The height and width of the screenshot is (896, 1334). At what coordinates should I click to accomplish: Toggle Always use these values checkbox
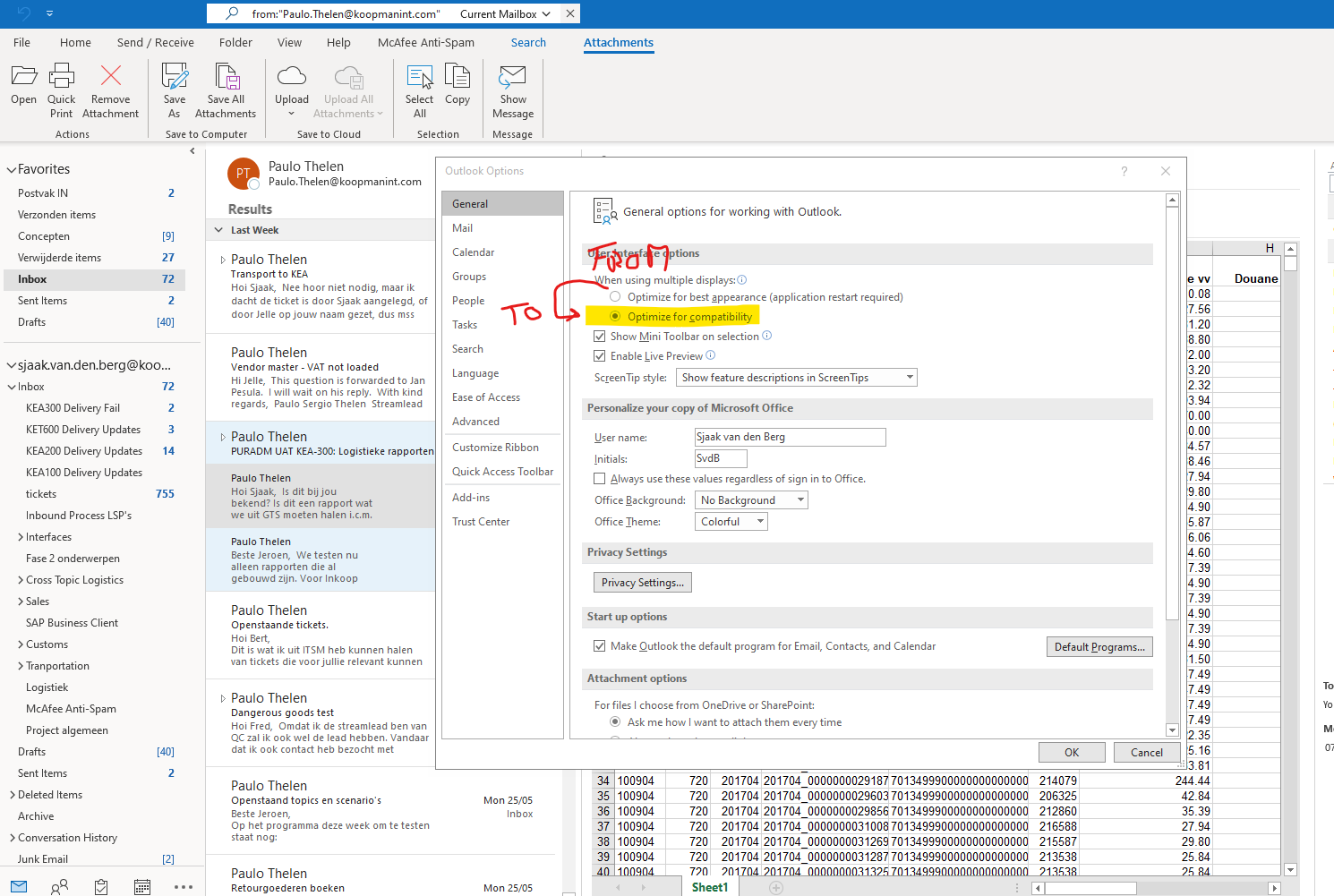pyautogui.click(x=600, y=479)
